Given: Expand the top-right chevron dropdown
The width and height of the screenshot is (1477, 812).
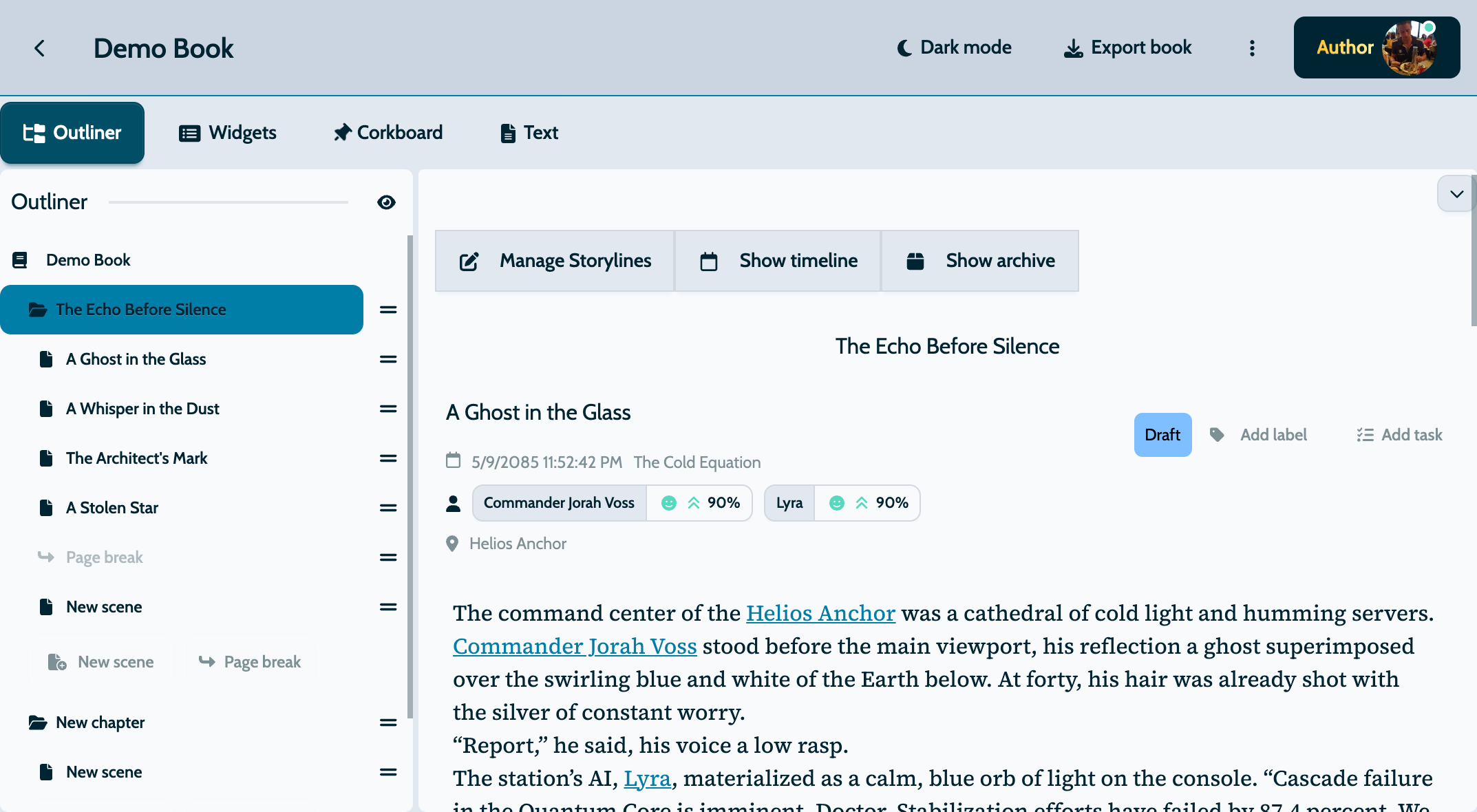Looking at the screenshot, I should click(x=1456, y=194).
